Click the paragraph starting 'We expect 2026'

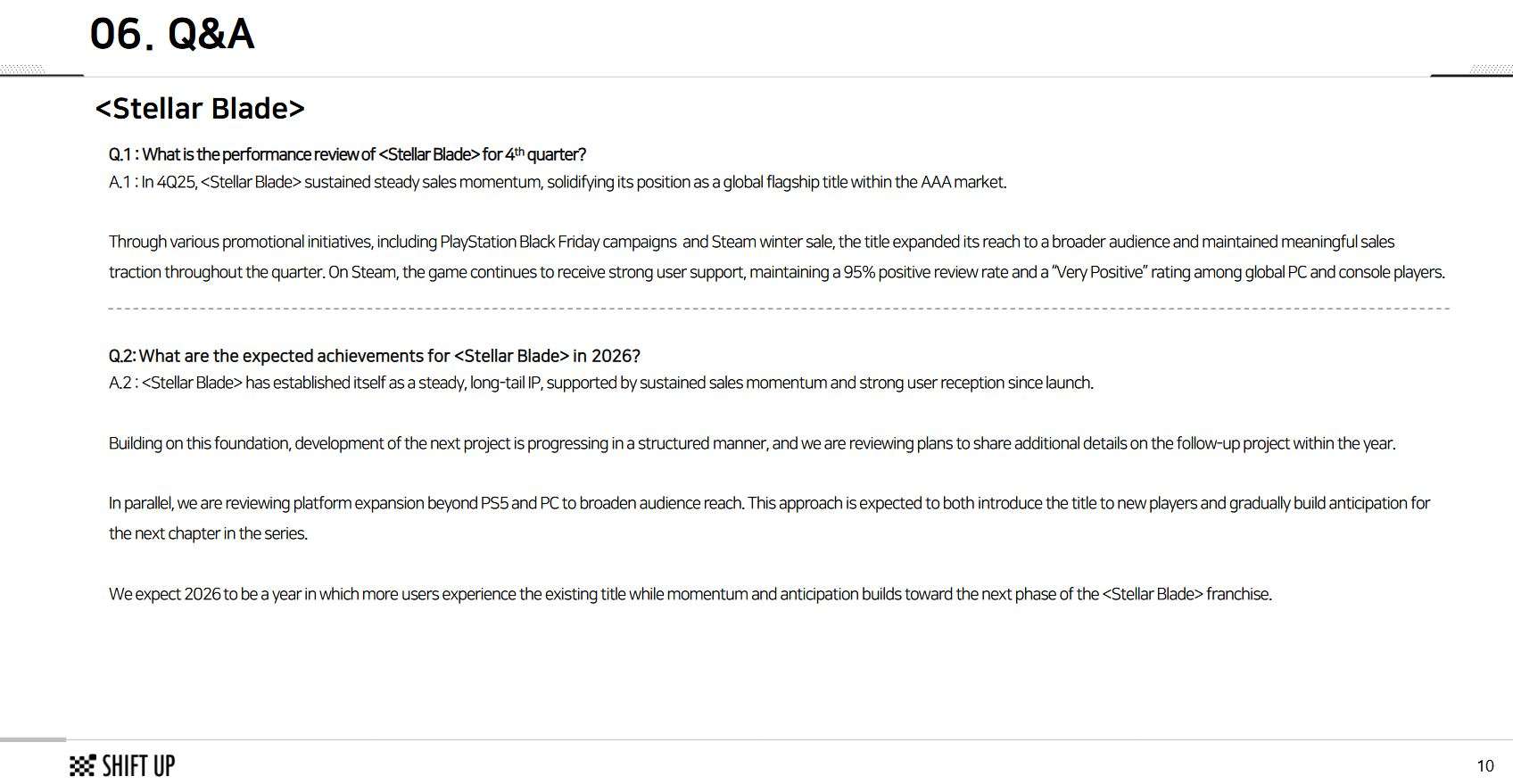pos(690,594)
